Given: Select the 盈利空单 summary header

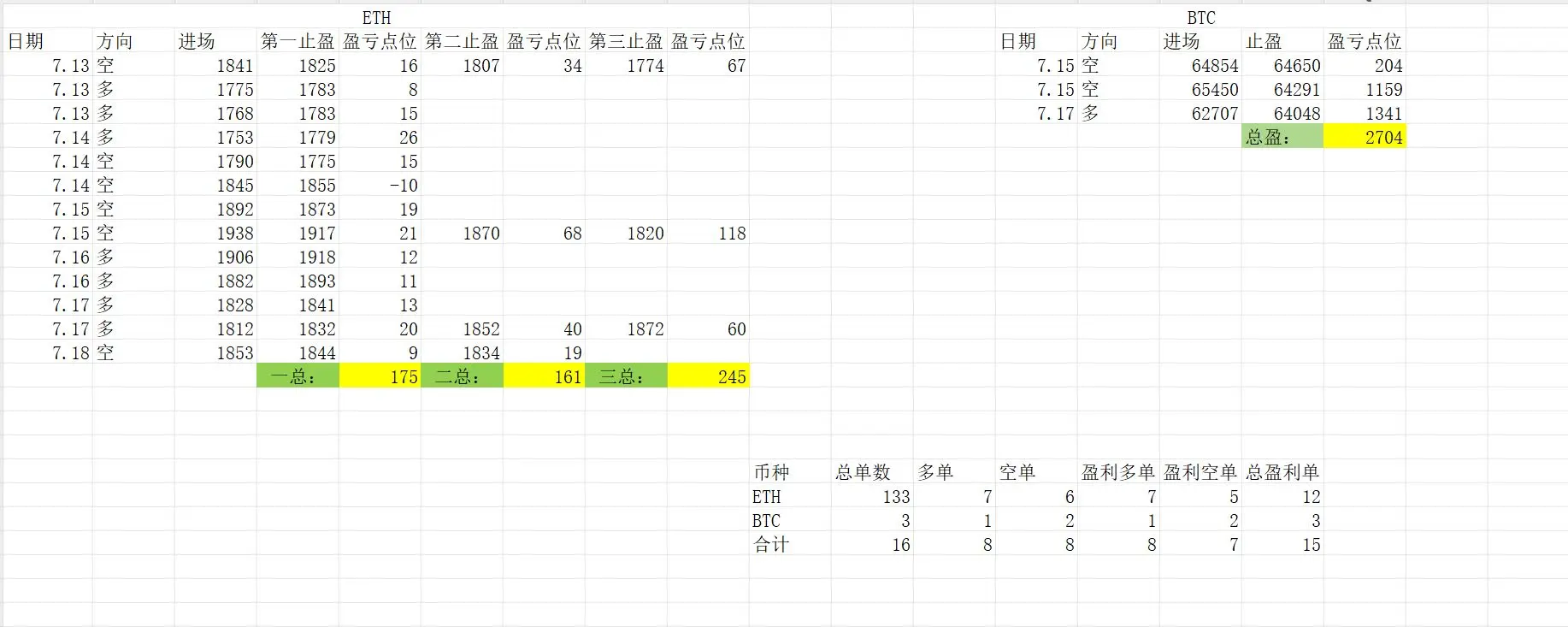Looking at the screenshot, I should [x=1200, y=472].
